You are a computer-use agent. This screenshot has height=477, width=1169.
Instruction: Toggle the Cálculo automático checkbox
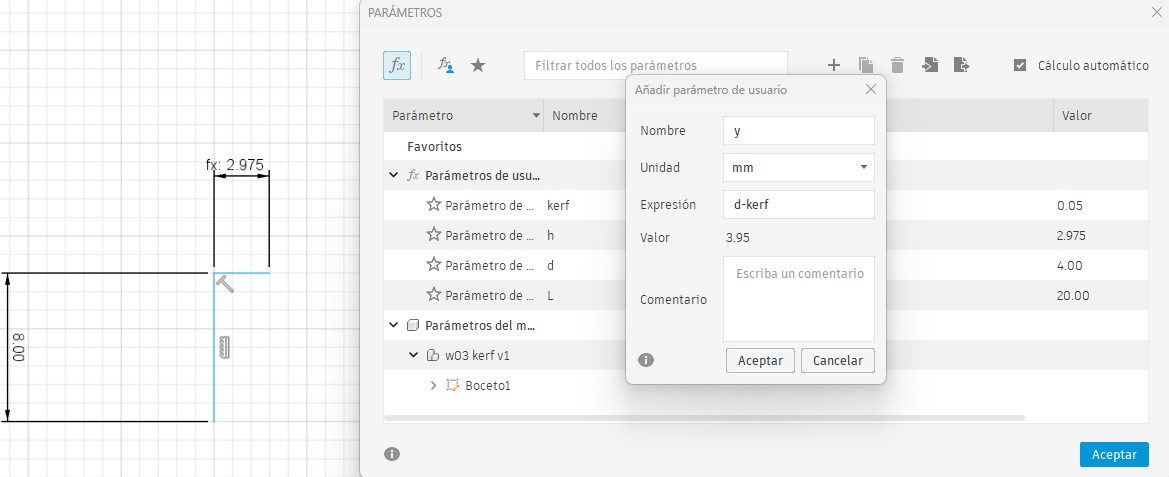[x=1020, y=65]
